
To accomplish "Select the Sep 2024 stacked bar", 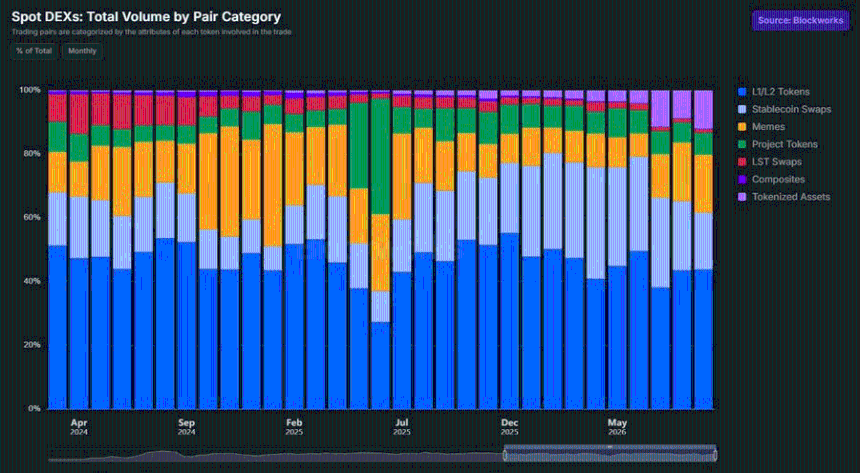I will click(x=186, y=250).
